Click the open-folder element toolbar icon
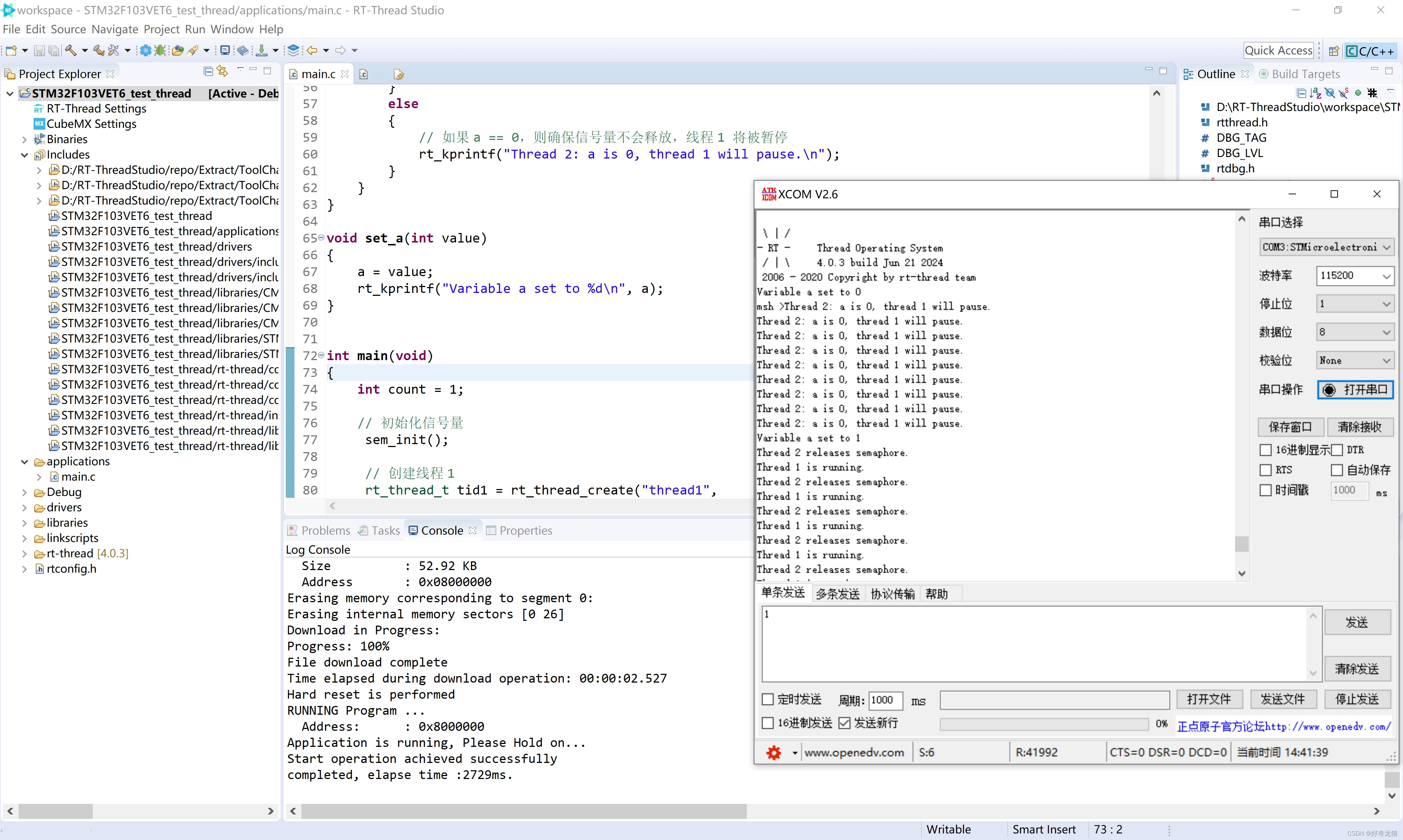The image size is (1403, 840). (x=178, y=50)
